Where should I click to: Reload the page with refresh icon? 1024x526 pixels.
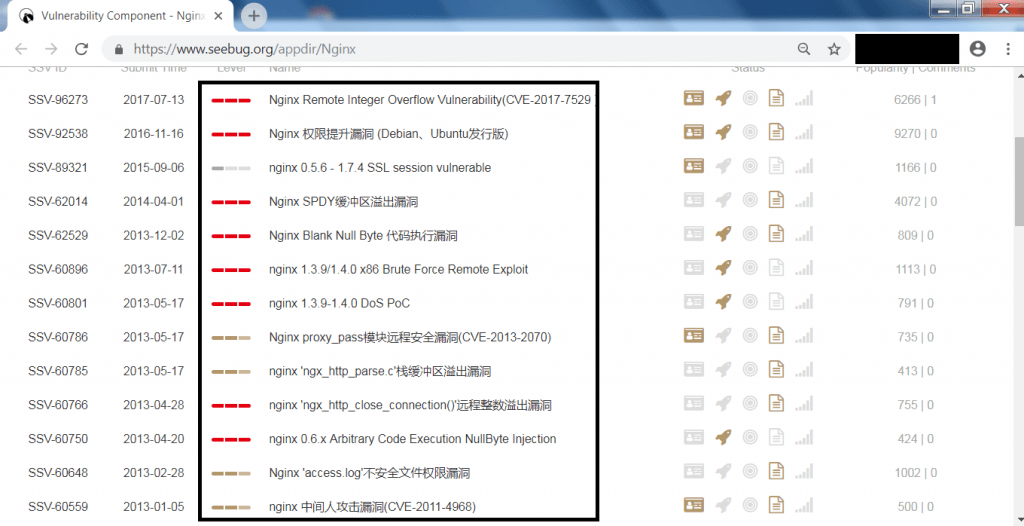point(82,49)
